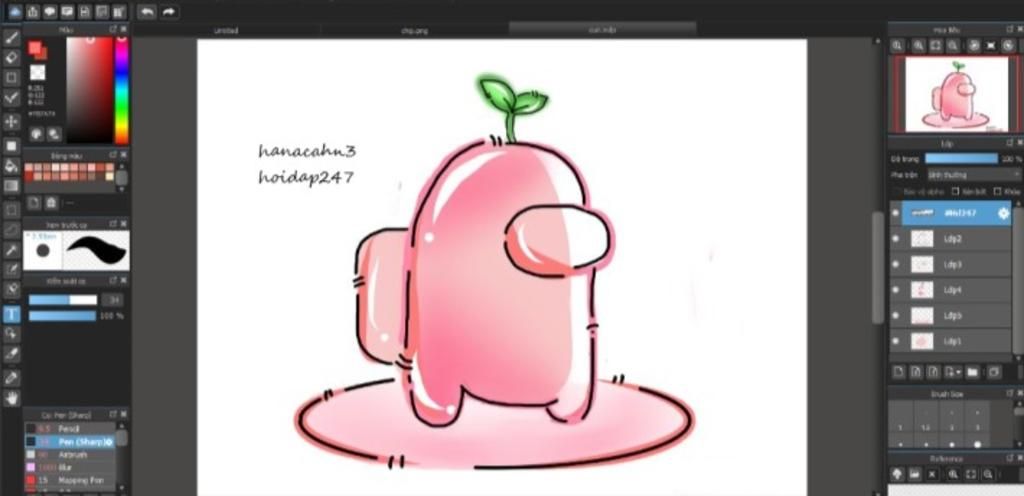
Task: Enable the lock checkbox in Layer panel
Action: 997,191
